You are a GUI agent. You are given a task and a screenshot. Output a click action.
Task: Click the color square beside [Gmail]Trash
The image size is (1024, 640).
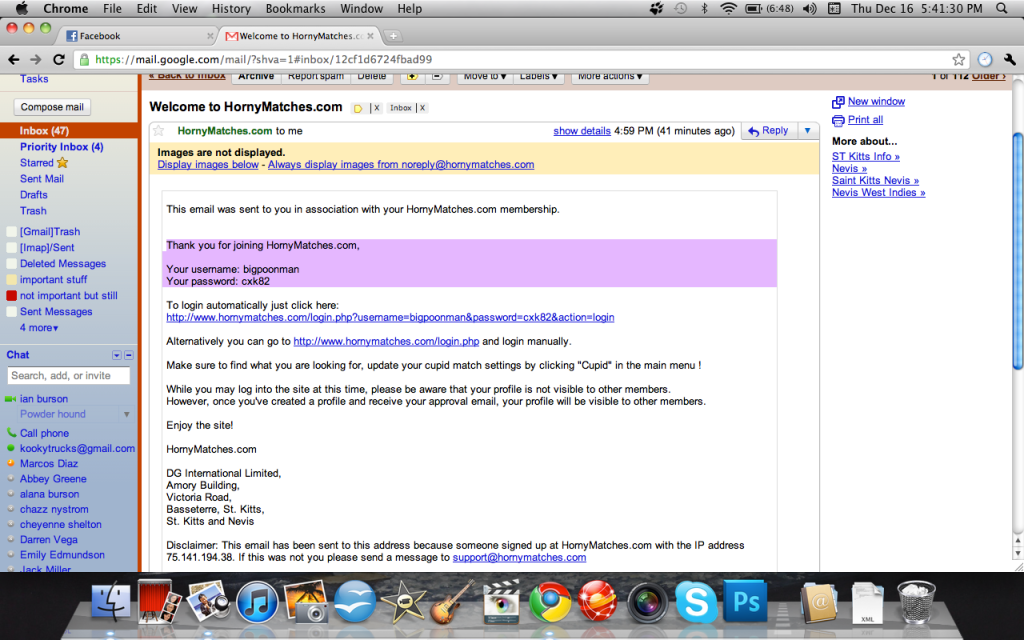pyautogui.click(x=11, y=232)
